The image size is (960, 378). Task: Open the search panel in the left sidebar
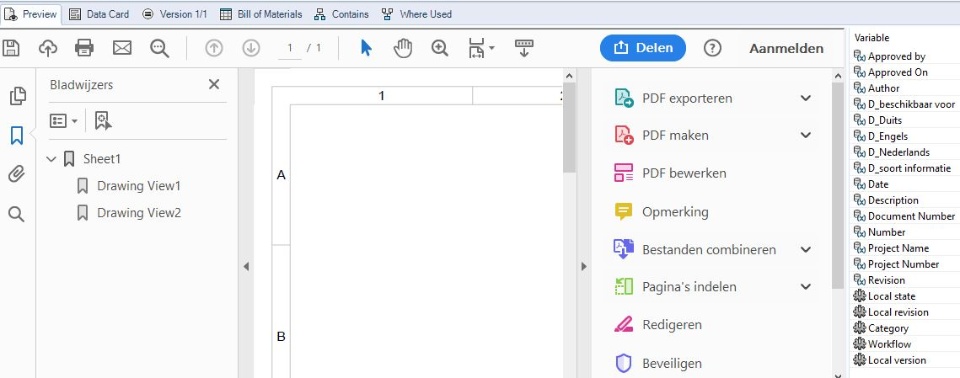point(17,214)
